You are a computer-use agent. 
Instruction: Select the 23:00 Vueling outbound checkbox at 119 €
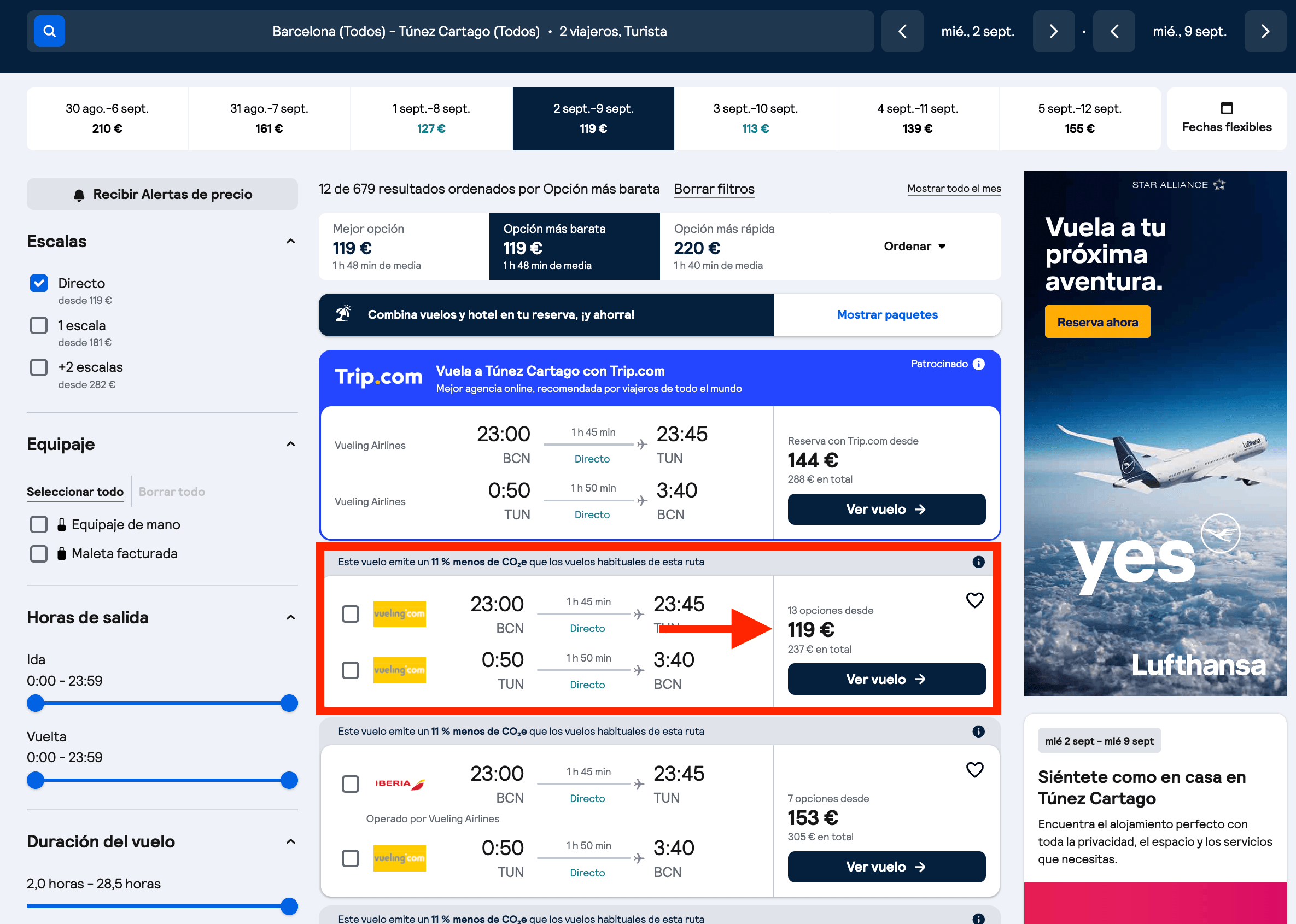coord(351,615)
